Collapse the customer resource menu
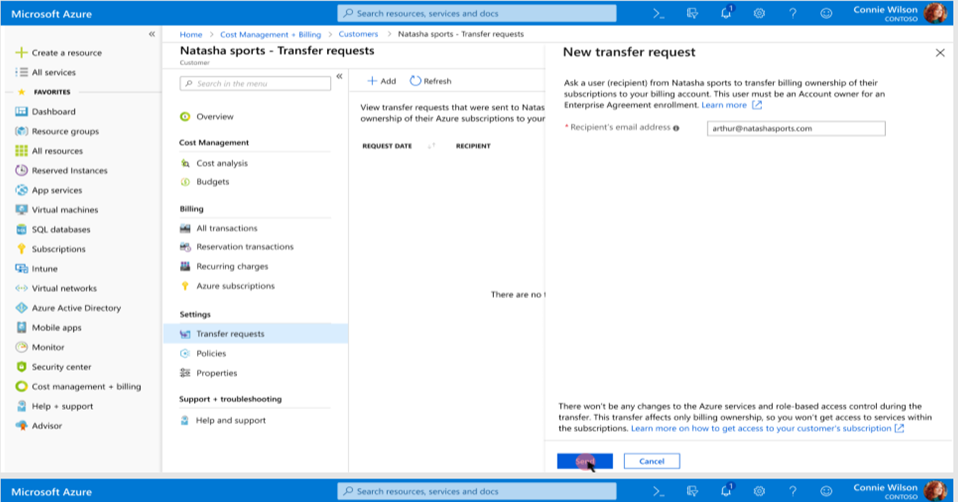This screenshot has height=502, width=958. pyautogui.click(x=339, y=76)
